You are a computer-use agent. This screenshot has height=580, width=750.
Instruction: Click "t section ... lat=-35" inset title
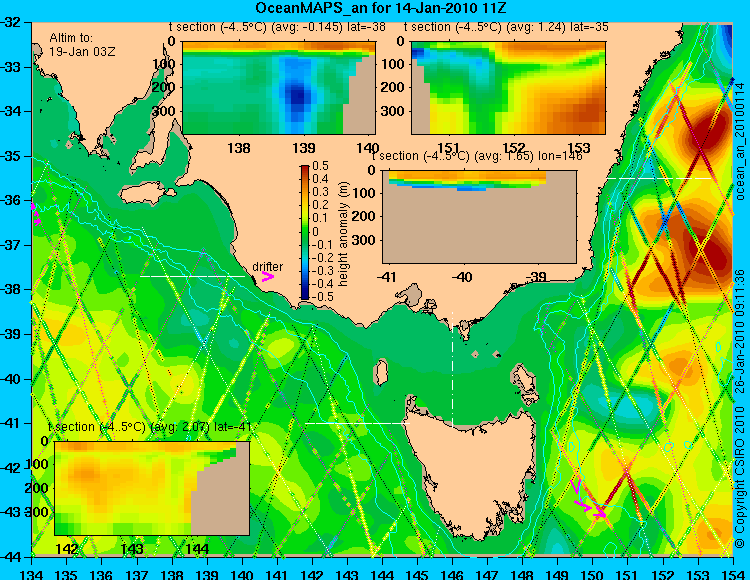coord(506,27)
